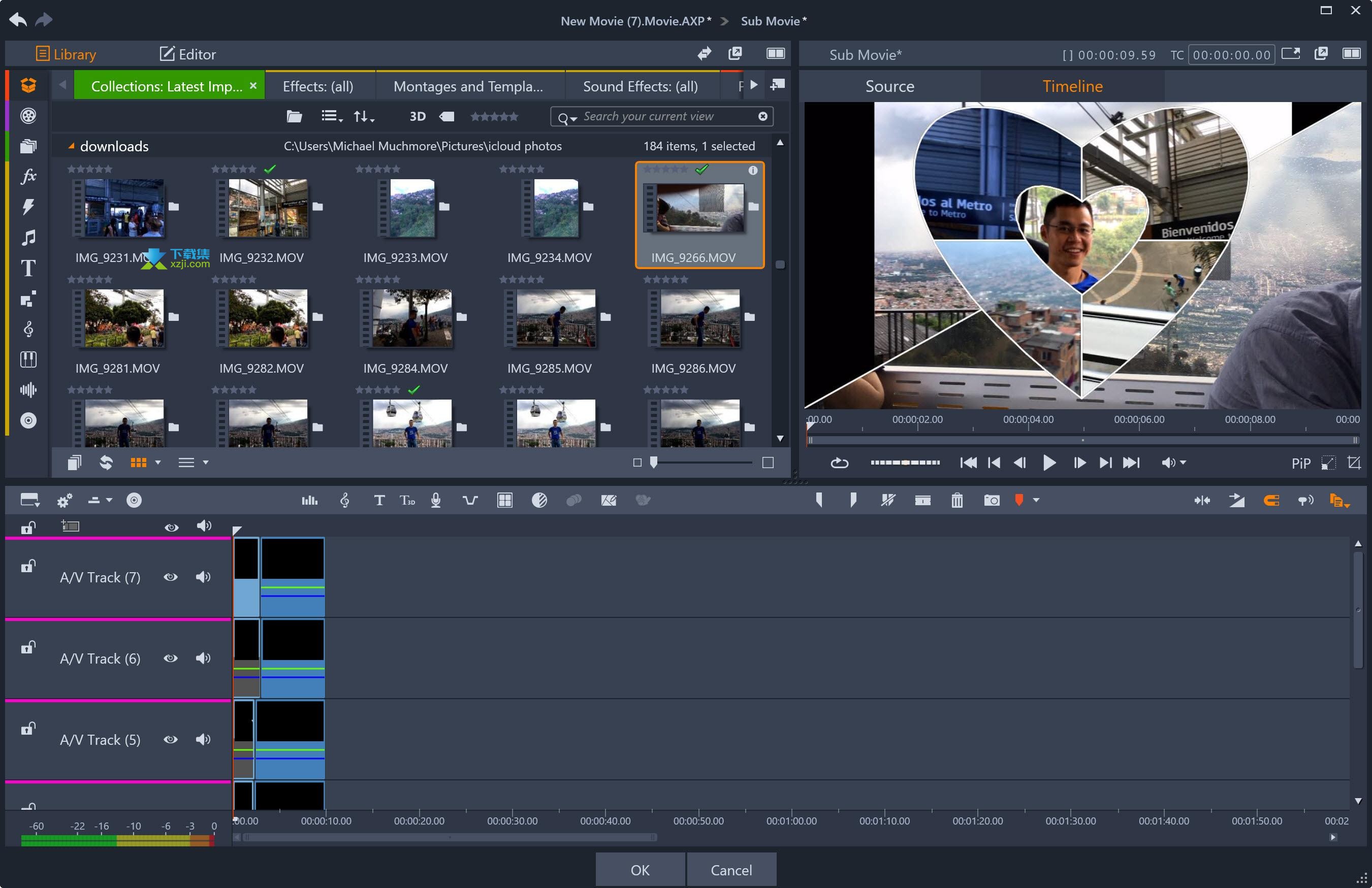
Task: Switch to the Source preview tab
Action: click(x=890, y=86)
